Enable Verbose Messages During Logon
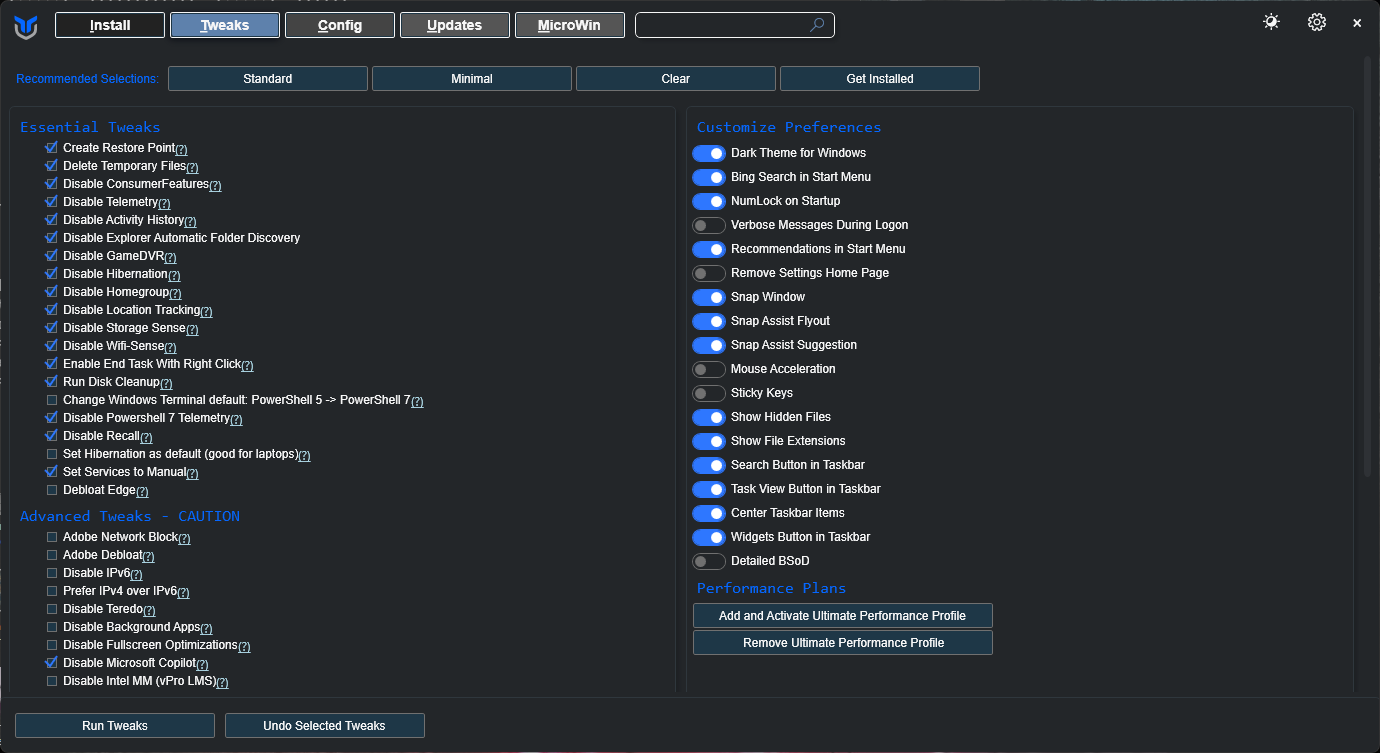This screenshot has height=753, width=1380. click(x=709, y=225)
